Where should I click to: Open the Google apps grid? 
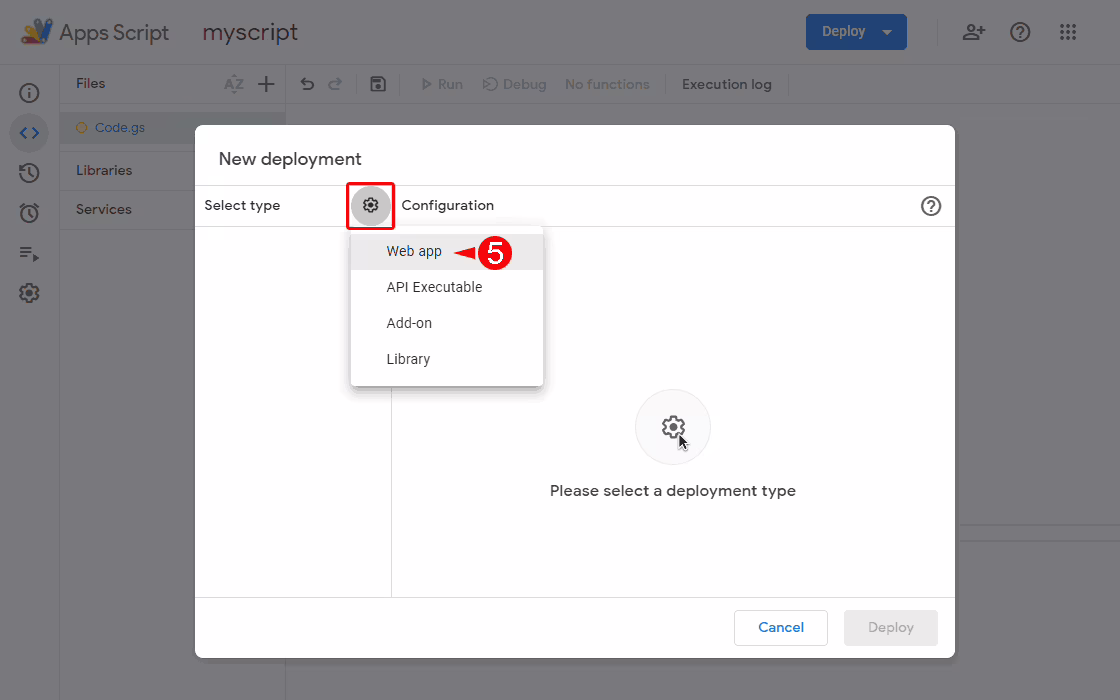click(1068, 32)
